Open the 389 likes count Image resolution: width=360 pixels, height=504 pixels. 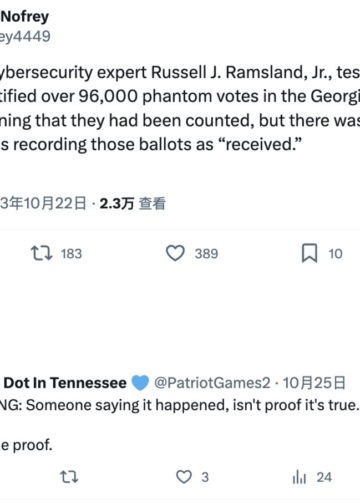coord(206,254)
